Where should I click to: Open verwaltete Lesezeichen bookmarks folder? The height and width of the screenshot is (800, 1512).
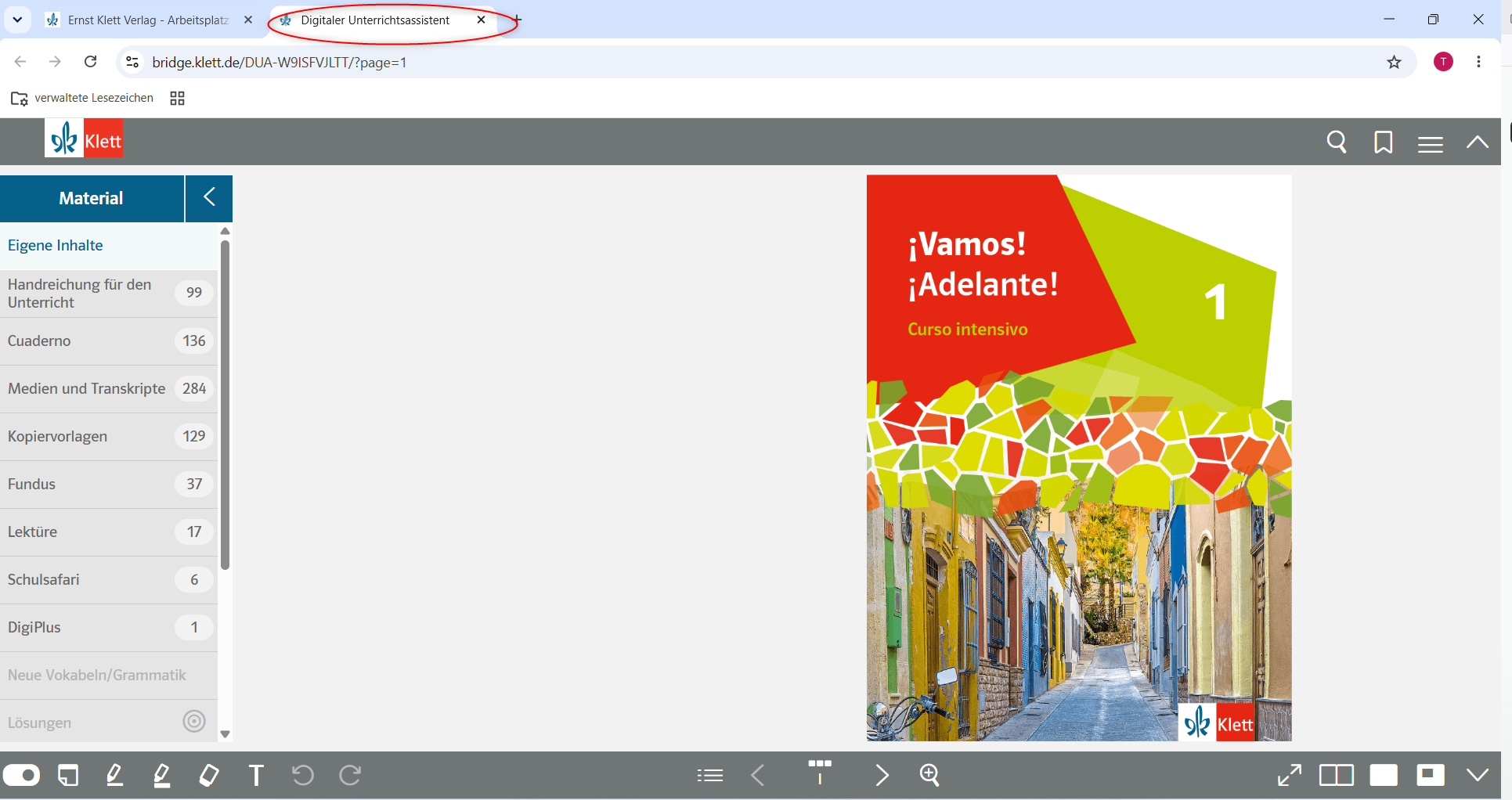(82, 98)
